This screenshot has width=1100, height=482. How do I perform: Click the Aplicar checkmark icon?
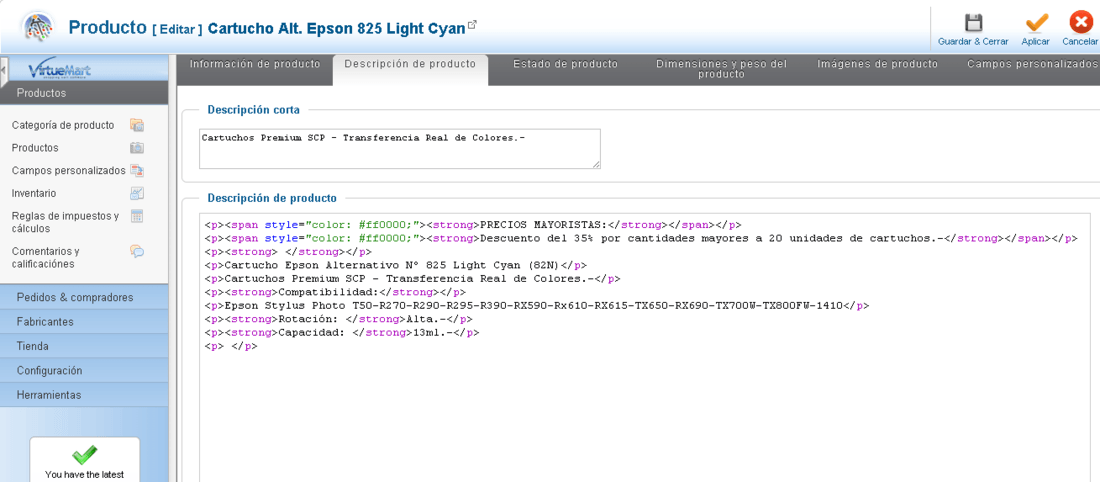tap(1035, 22)
